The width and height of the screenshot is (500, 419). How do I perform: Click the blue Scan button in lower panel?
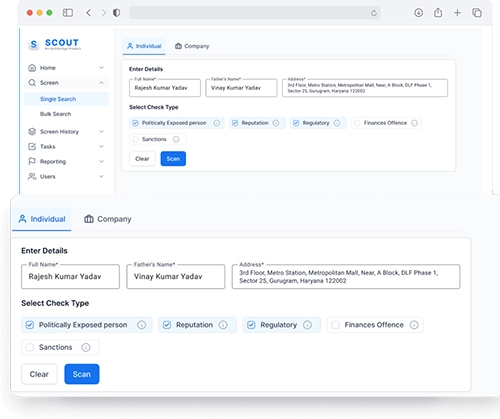pos(82,374)
